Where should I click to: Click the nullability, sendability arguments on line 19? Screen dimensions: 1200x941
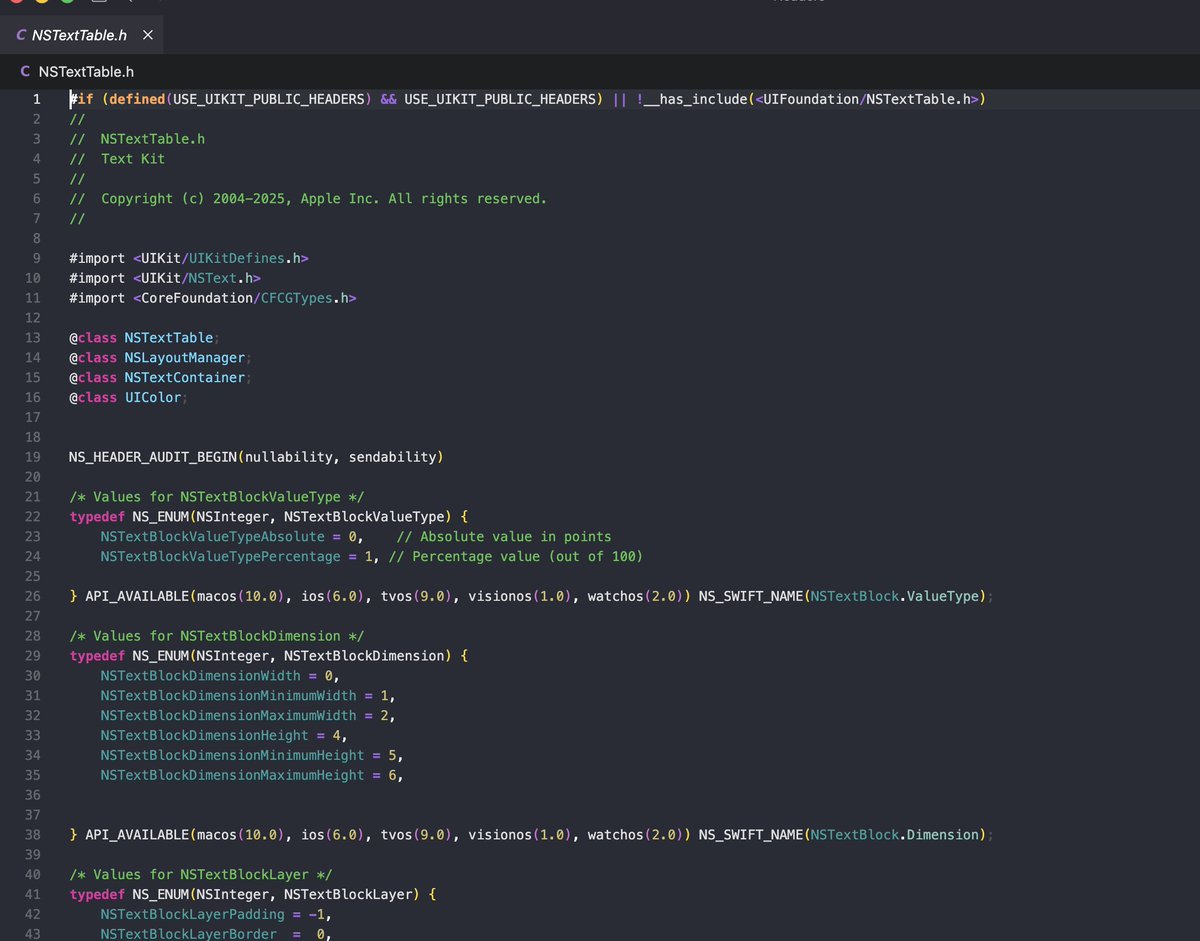[340, 457]
